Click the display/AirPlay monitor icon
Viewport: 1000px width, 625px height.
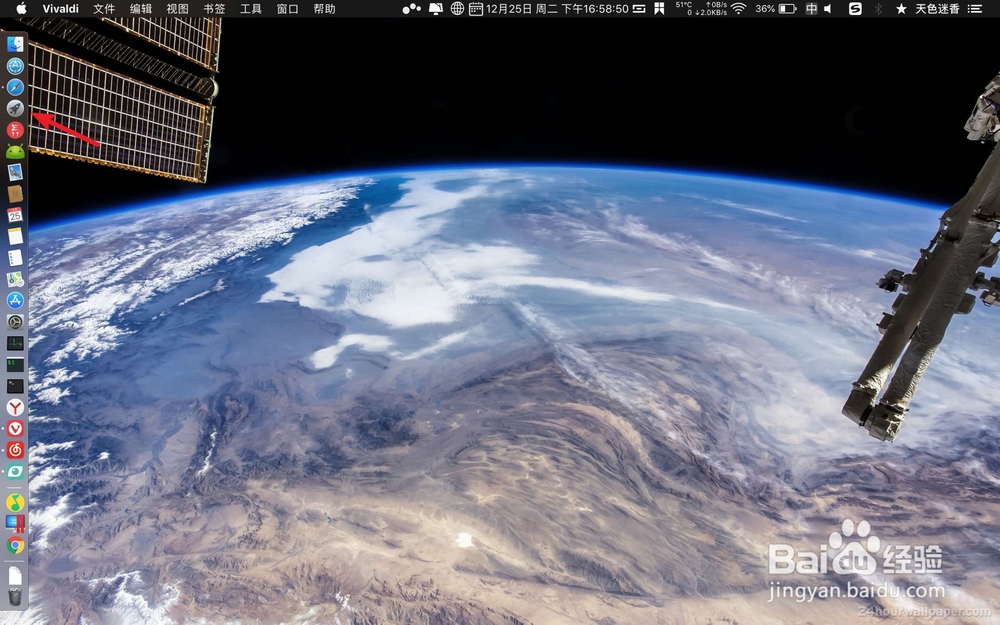click(436, 9)
